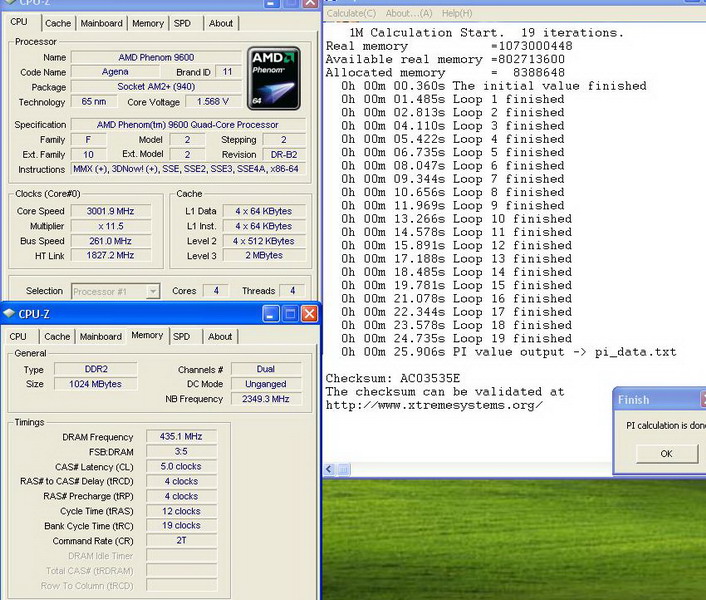Viewport: 706px width, 600px height.
Task: Click the CPU-Z title bar icon of lower window
Action: [x=9, y=313]
